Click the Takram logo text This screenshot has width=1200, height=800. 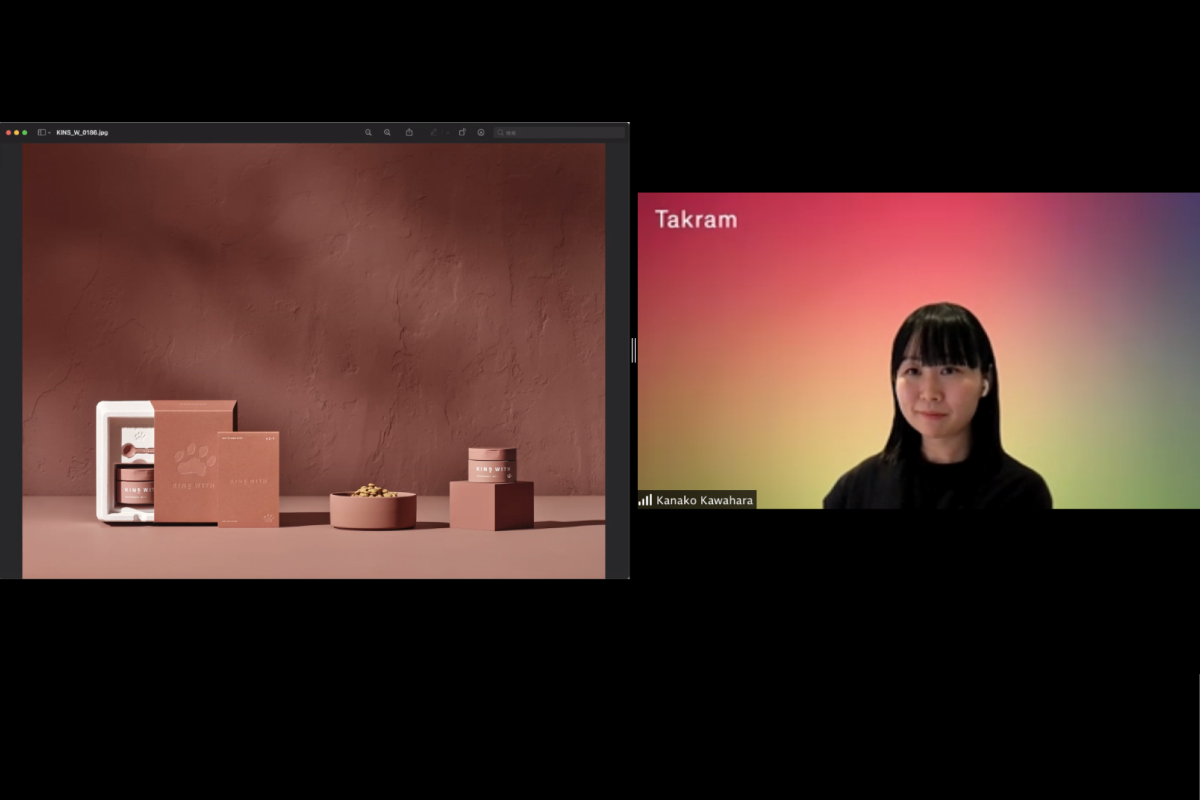pyautogui.click(x=696, y=220)
